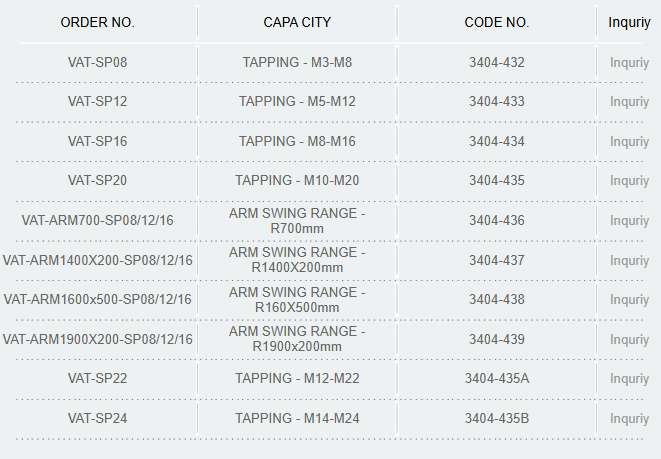Select code number 3404-437

pos(497,260)
